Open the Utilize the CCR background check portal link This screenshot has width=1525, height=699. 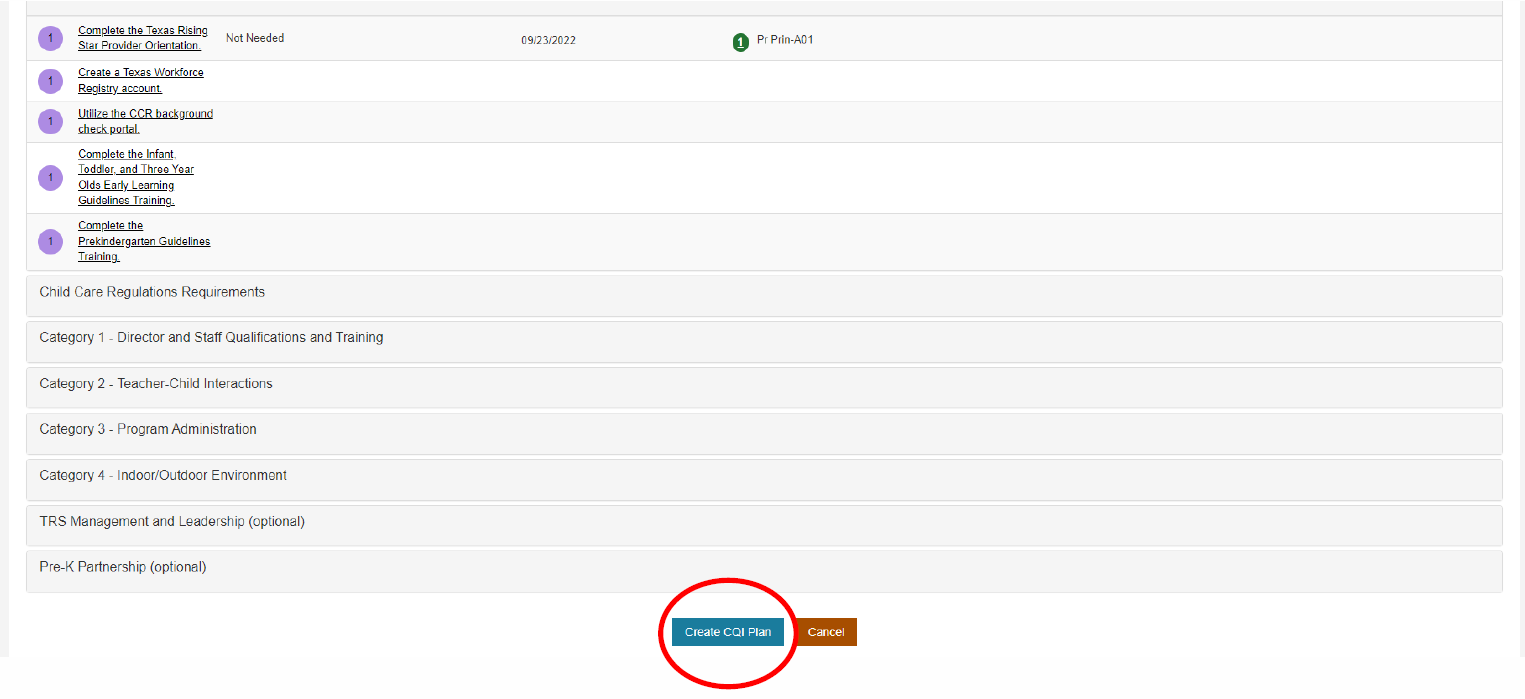(145, 120)
